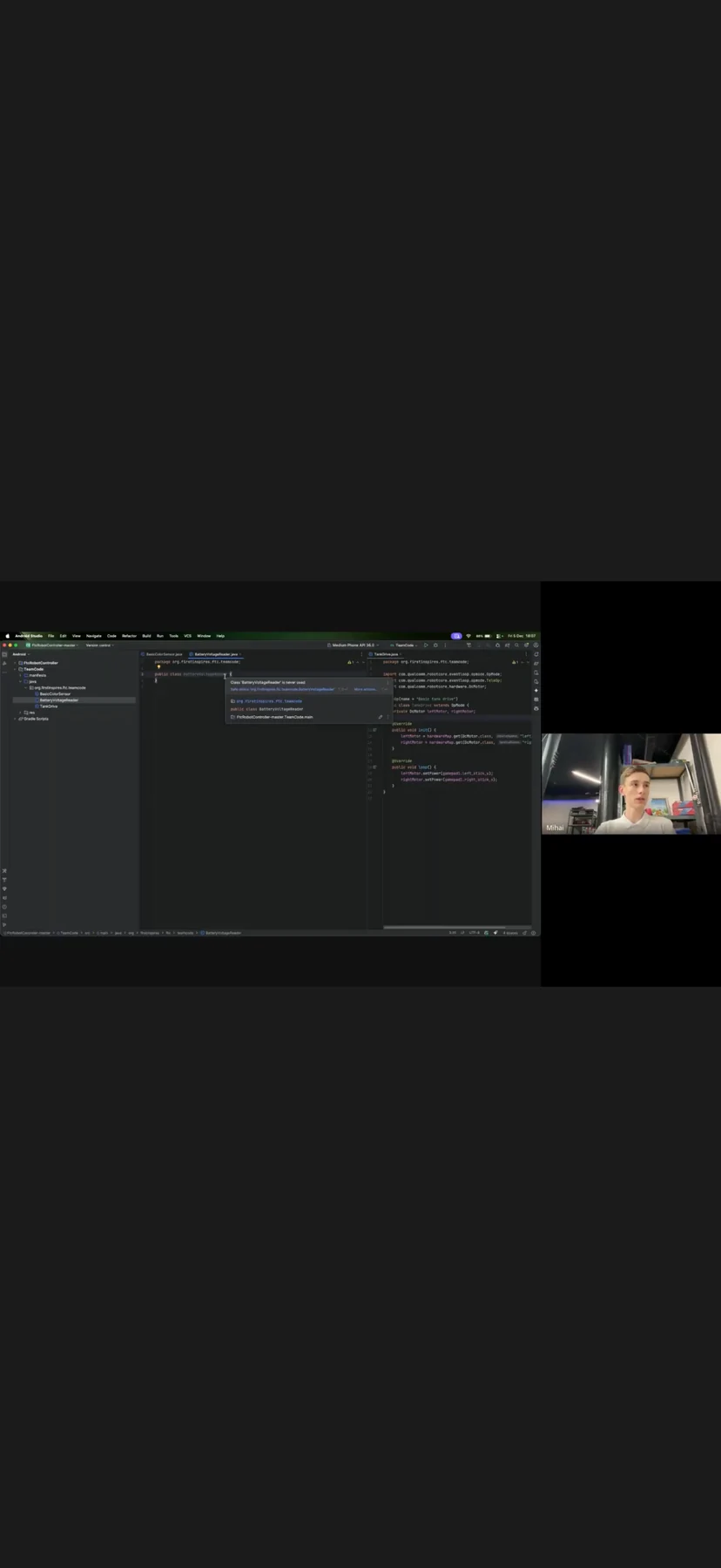Click the edit pencil icon in tooltip
Screen dimensions: 721x1568
381,717
